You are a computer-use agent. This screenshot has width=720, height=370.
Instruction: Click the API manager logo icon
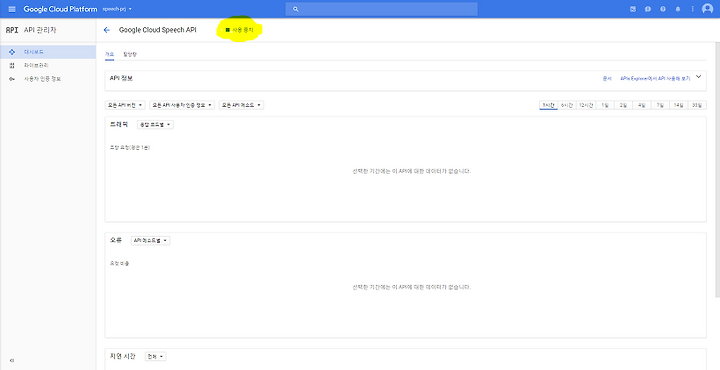pos(12,30)
